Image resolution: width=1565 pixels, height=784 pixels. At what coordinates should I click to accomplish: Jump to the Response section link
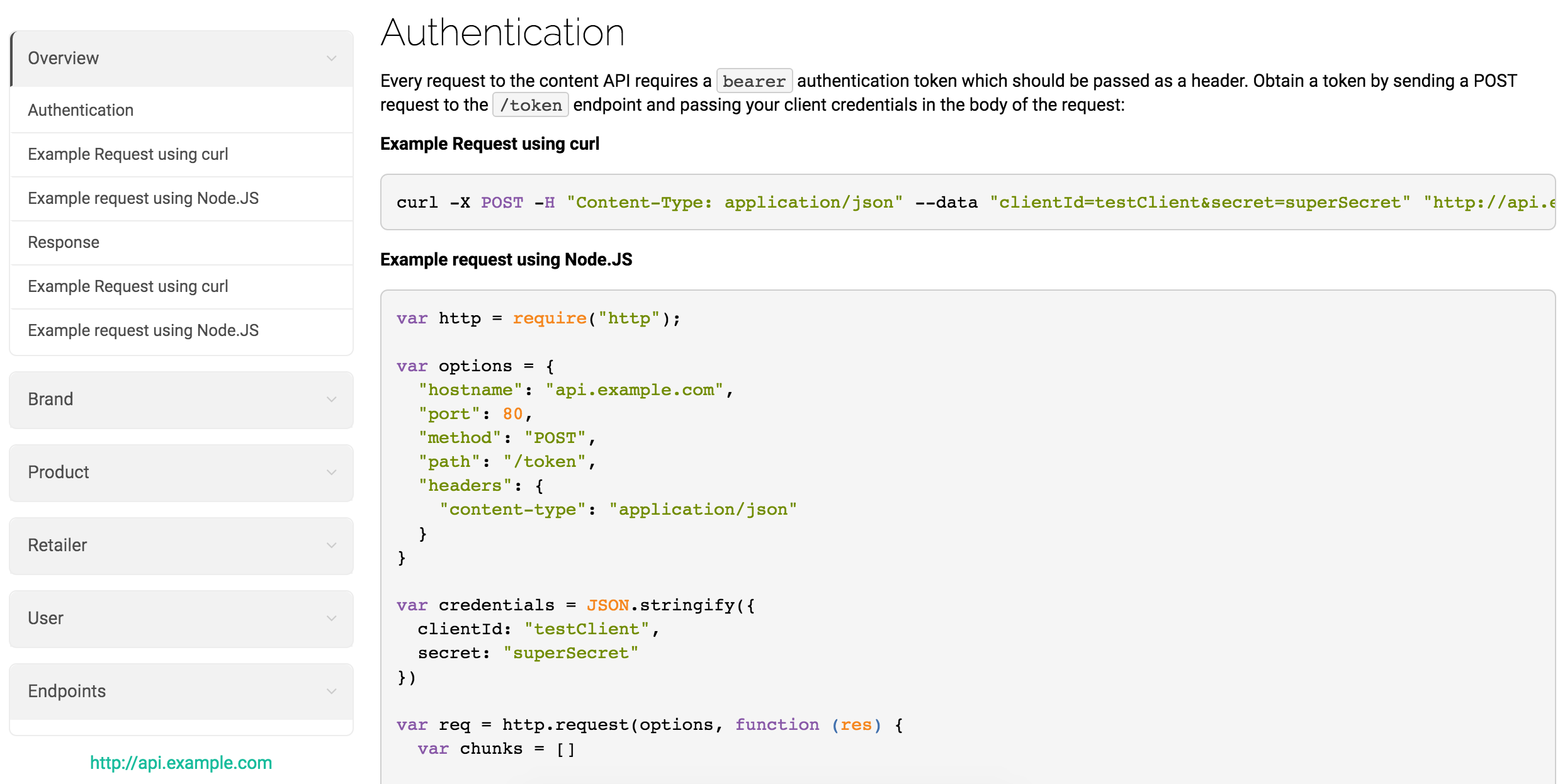[64, 242]
